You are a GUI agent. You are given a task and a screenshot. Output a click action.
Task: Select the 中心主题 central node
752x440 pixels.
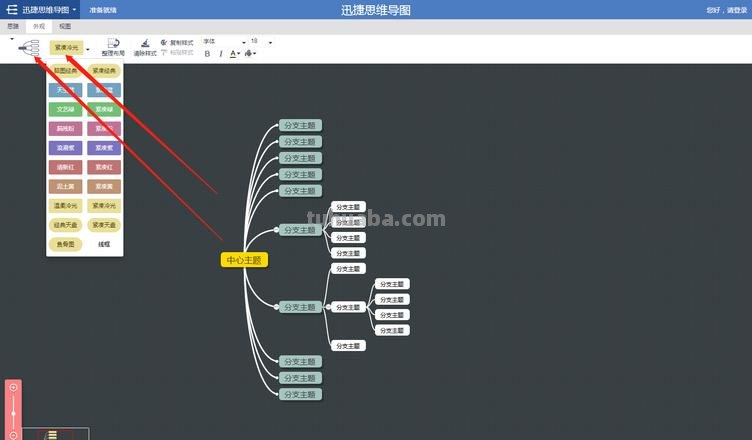[244, 260]
